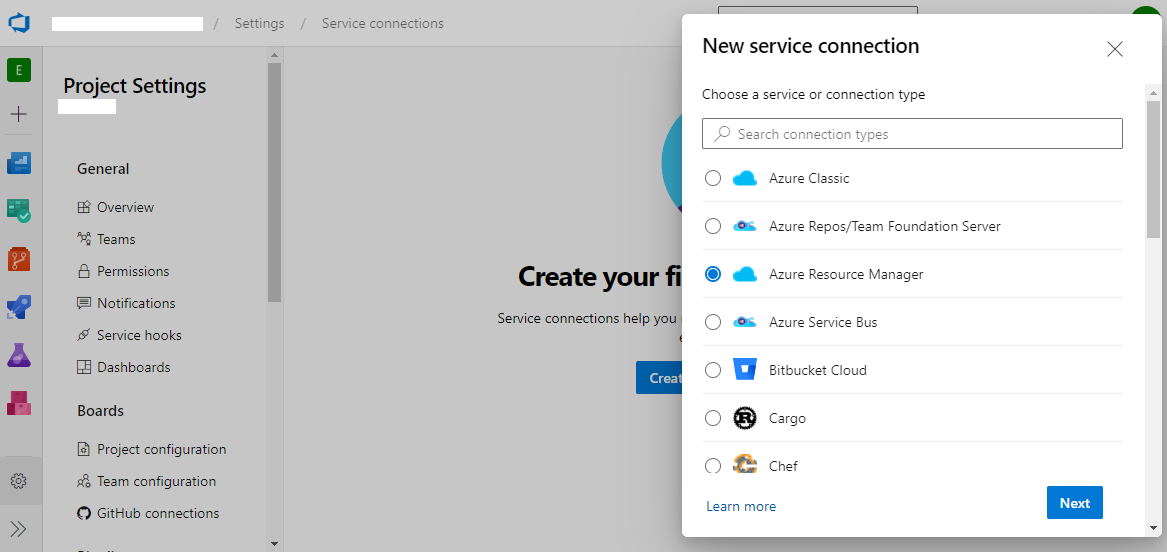
Task: Select the Bitbucket Cloud radio button
Action: click(x=713, y=370)
